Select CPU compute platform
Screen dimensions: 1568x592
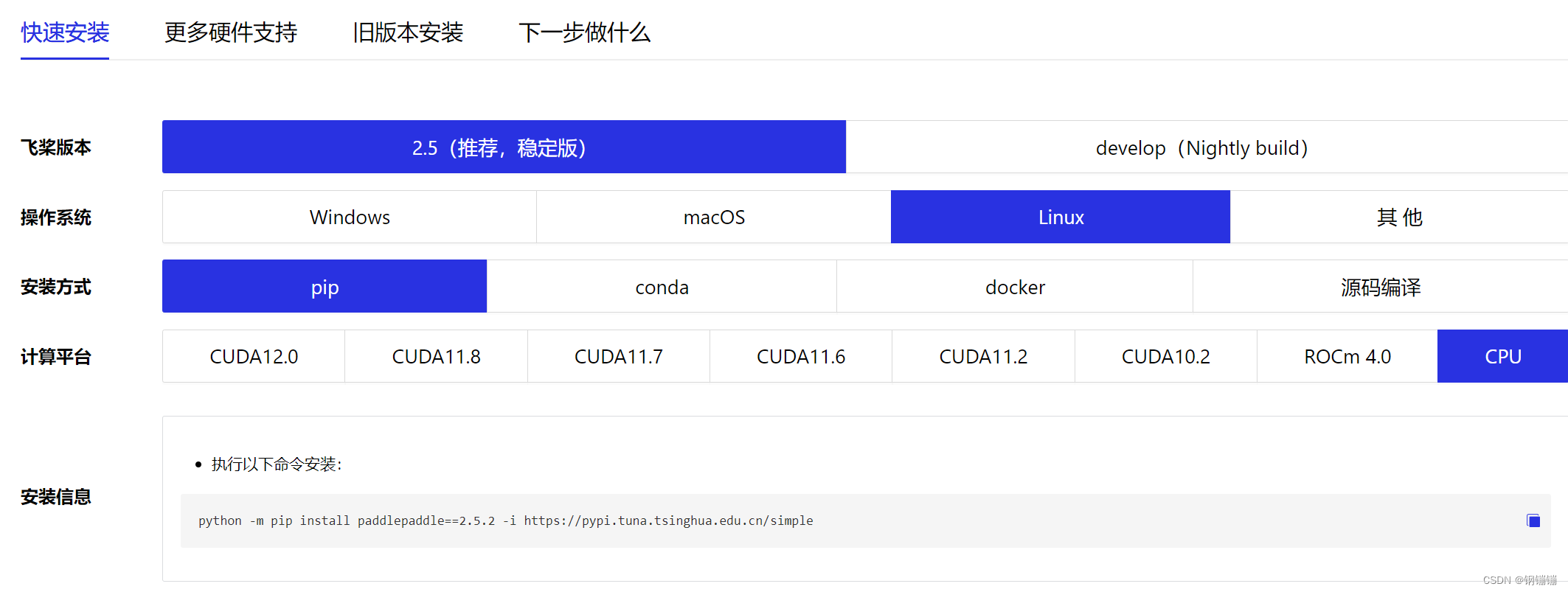[1503, 356]
